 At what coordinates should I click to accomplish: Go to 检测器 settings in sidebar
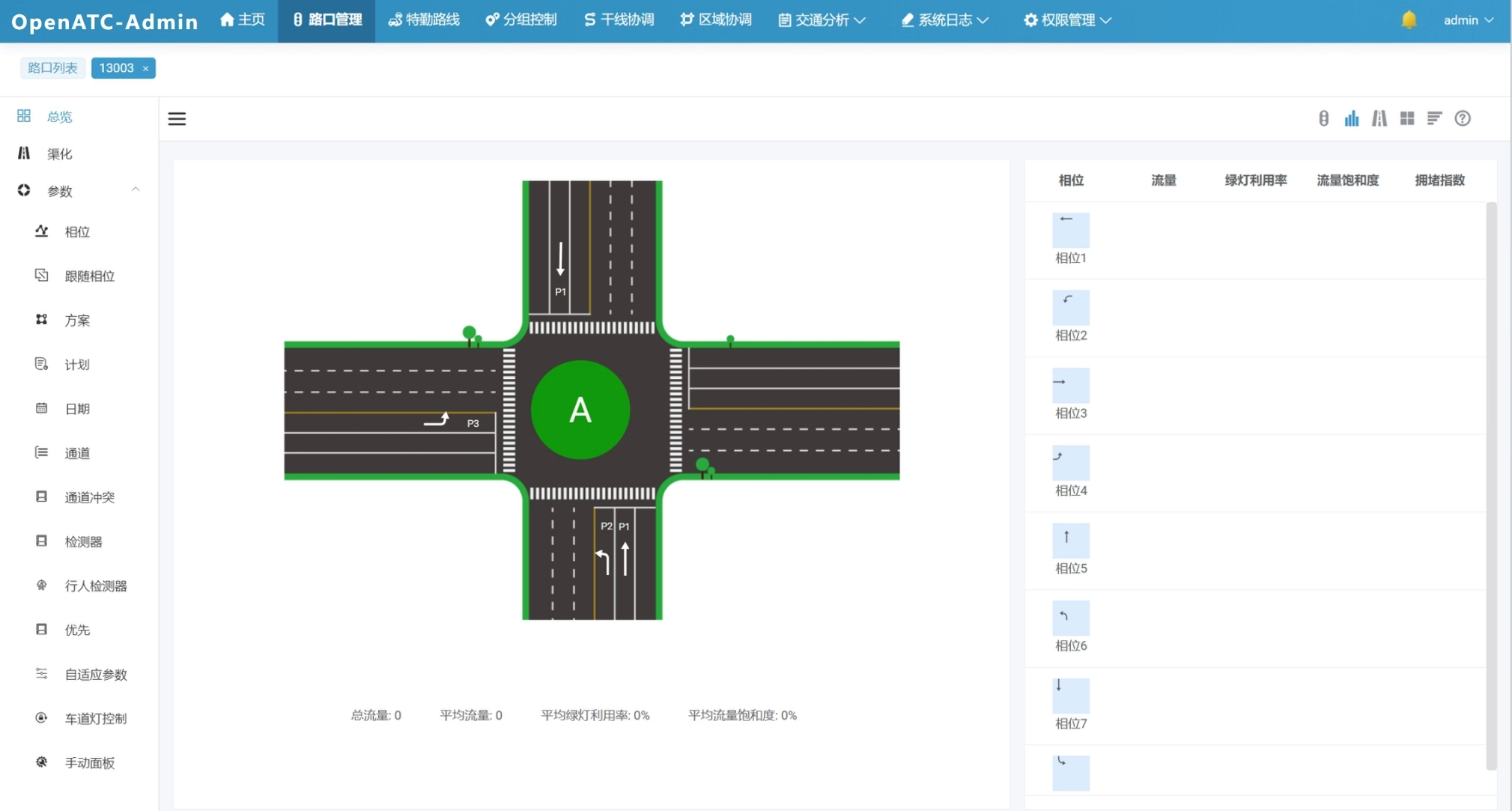click(x=83, y=541)
